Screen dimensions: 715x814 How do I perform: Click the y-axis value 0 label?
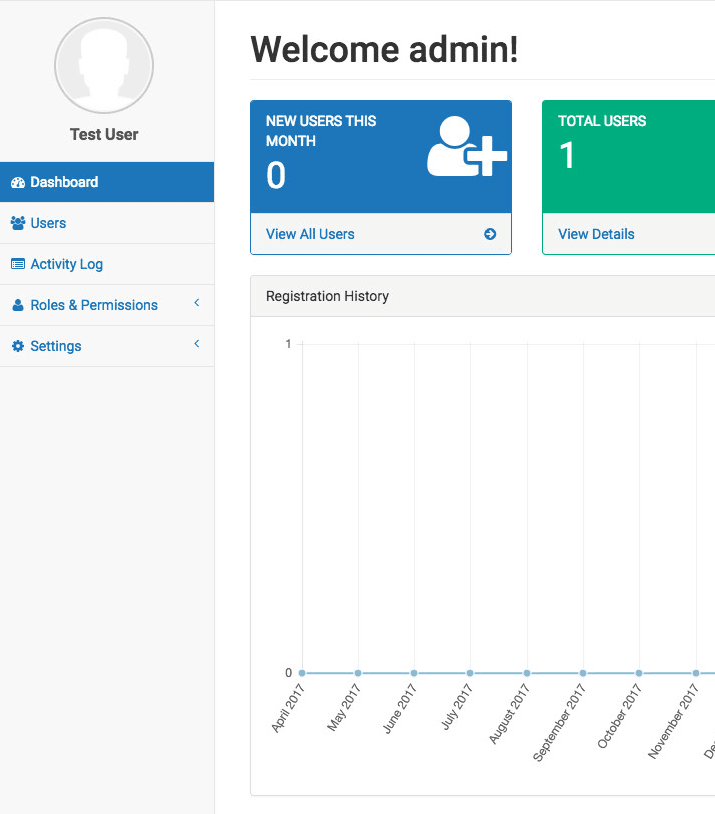[x=288, y=673]
